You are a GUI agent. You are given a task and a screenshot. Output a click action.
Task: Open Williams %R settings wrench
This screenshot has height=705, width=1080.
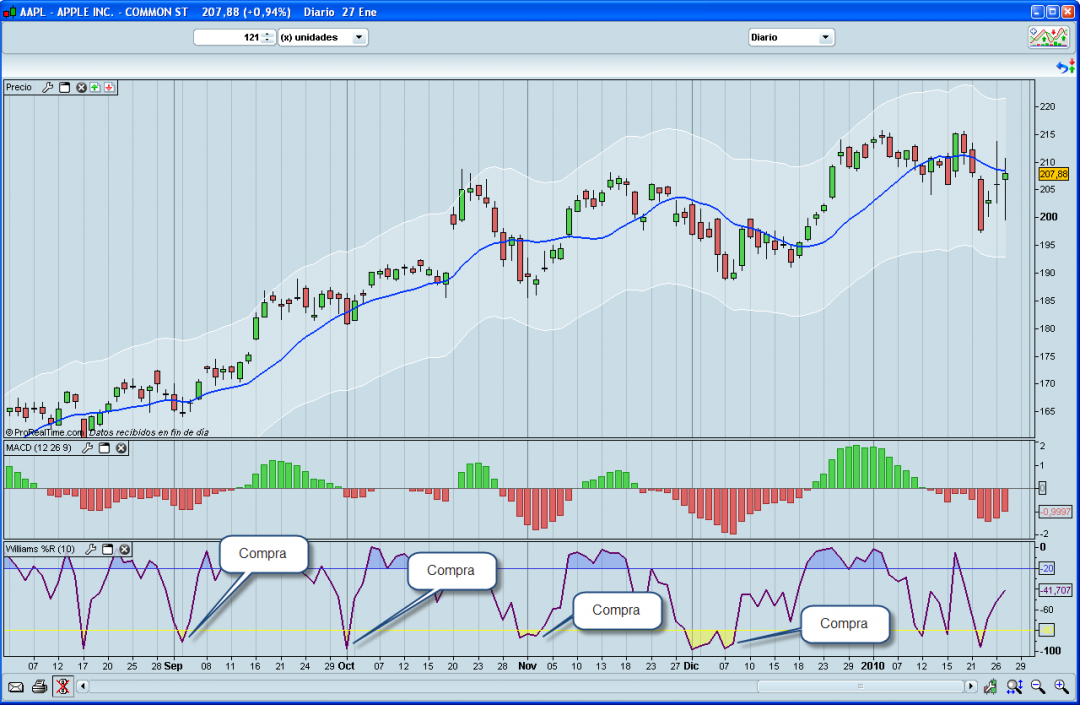click(x=91, y=549)
